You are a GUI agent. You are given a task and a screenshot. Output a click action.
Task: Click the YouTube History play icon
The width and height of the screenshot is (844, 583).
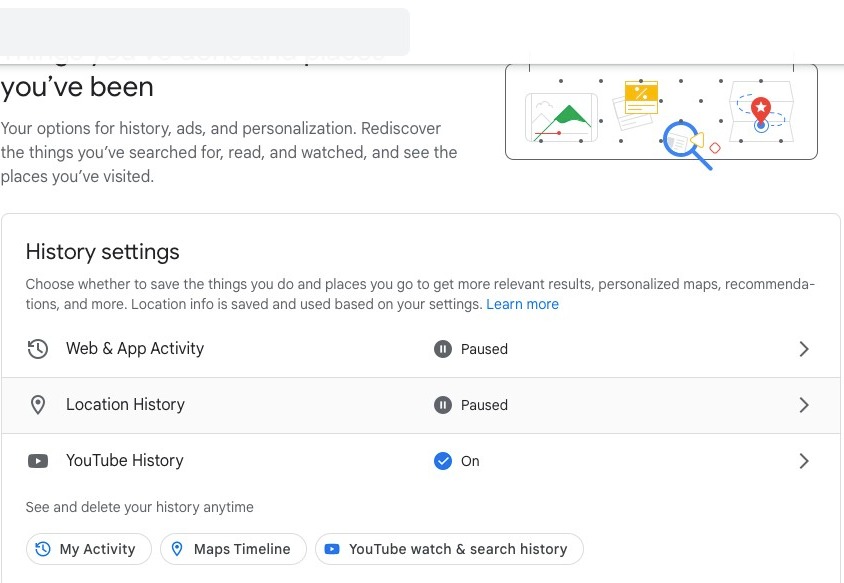tap(38, 461)
